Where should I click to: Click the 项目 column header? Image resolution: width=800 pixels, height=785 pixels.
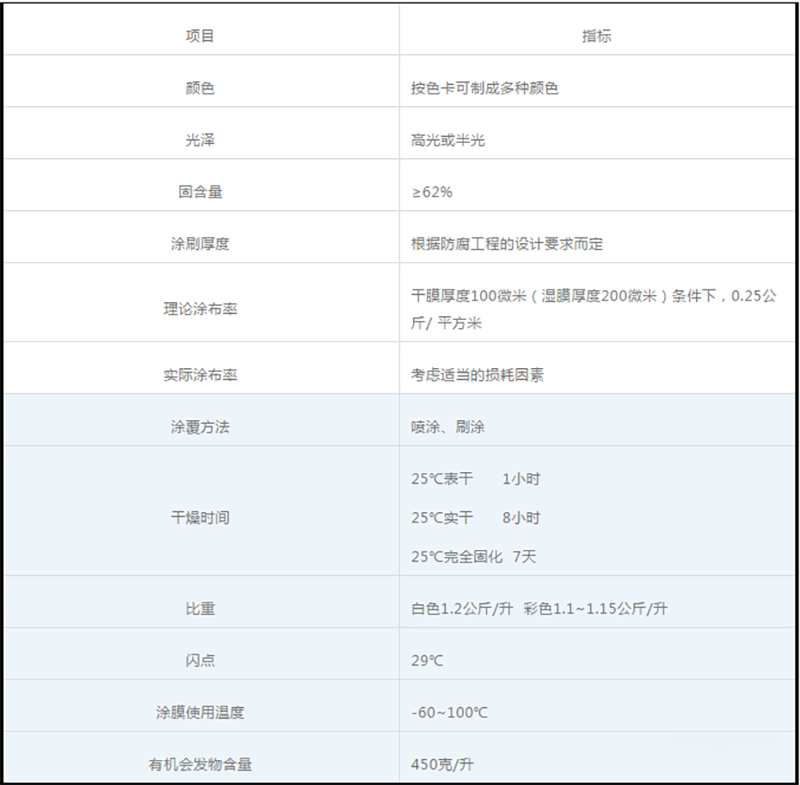(200, 36)
